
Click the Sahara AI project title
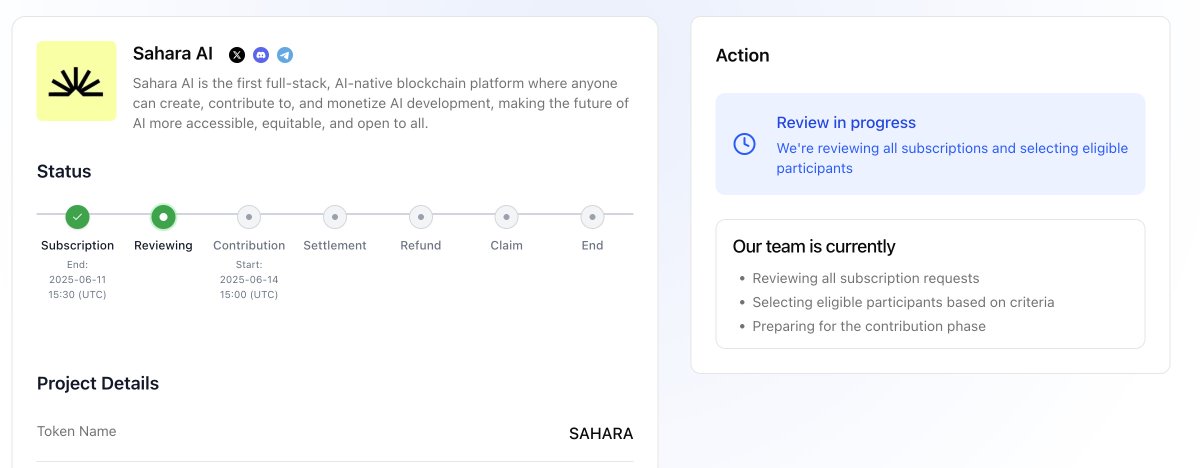[x=173, y=54]
